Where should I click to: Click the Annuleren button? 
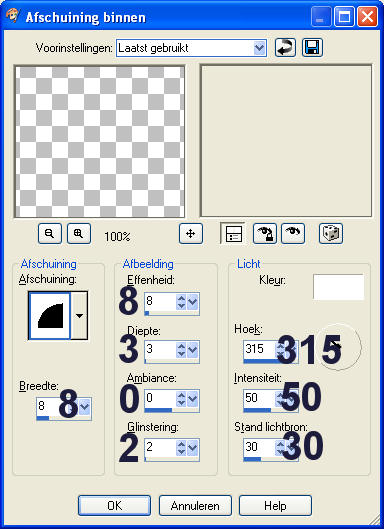coord(195,505)
